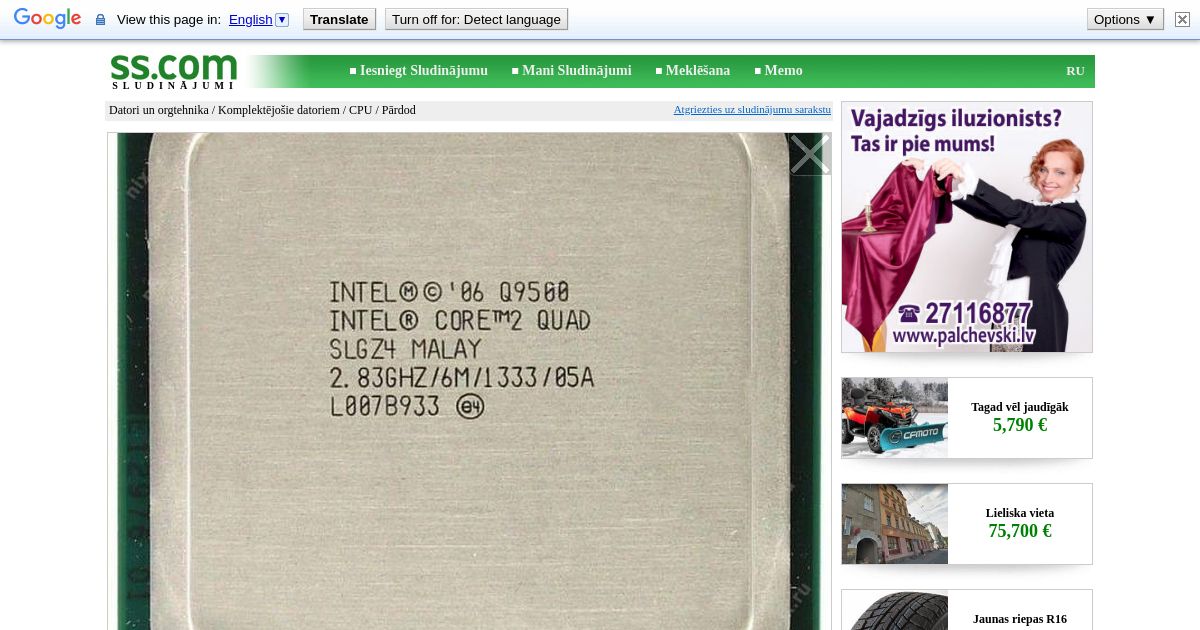
Task: Close the Google Translate bar
Action: click(x=1182, y=19)
